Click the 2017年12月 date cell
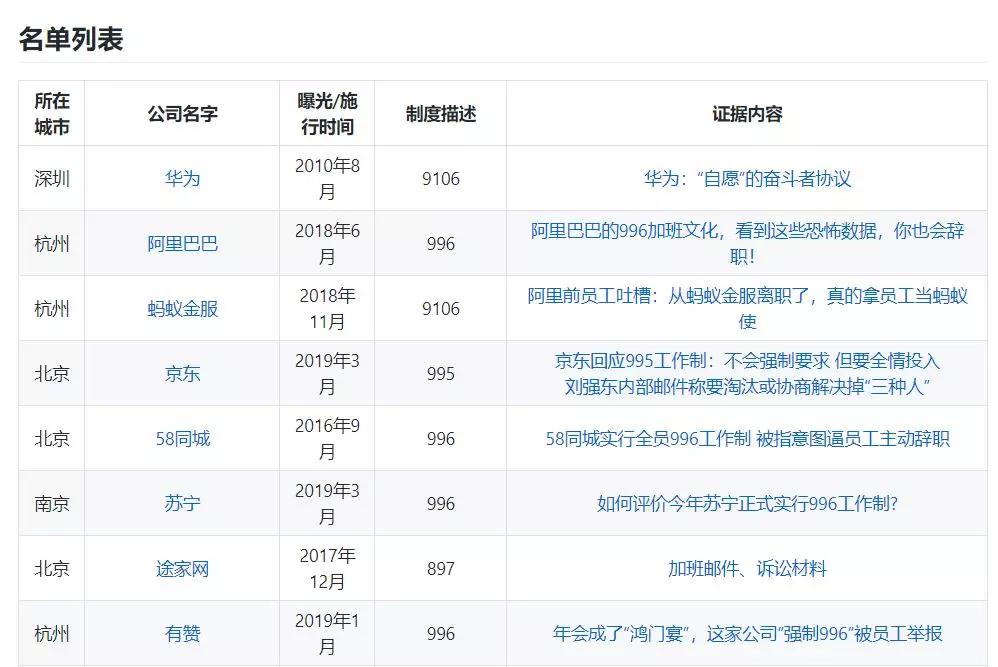The height and width of the screenshot is (667, 998). 327,568
